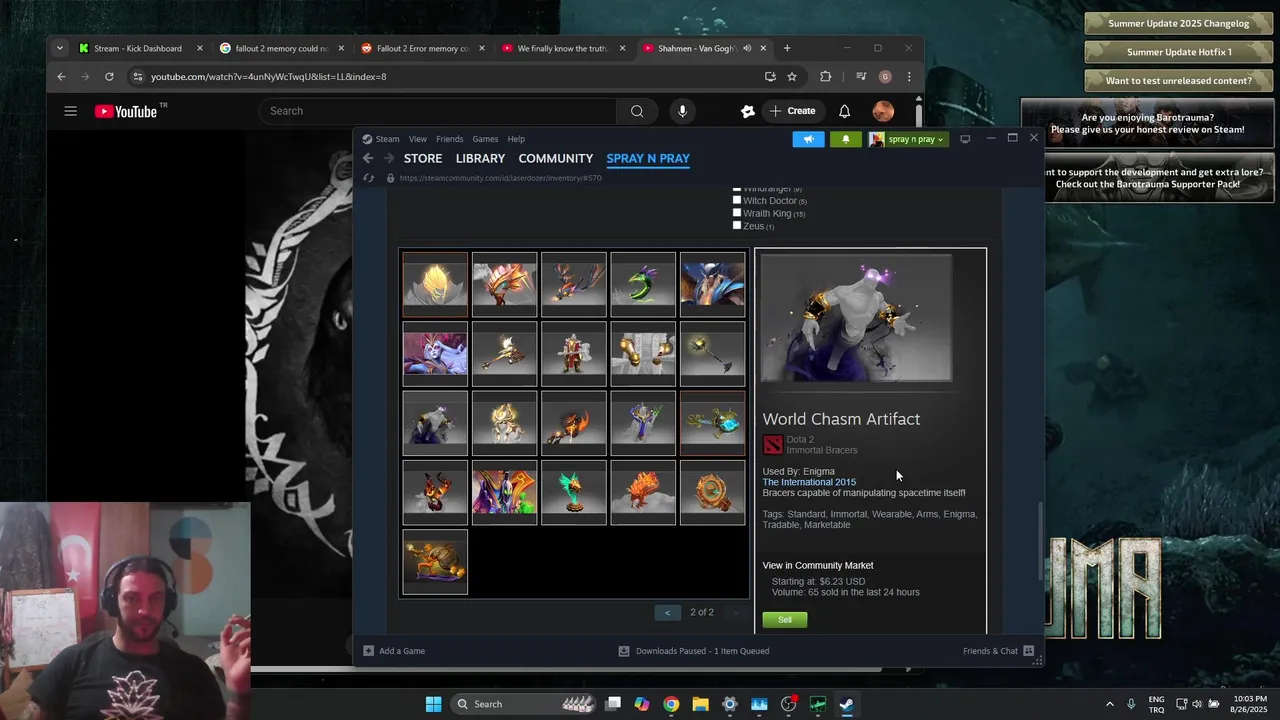Click the YouTube logo
Viewport: 1280px width, 720px height.
click(126, 111)
